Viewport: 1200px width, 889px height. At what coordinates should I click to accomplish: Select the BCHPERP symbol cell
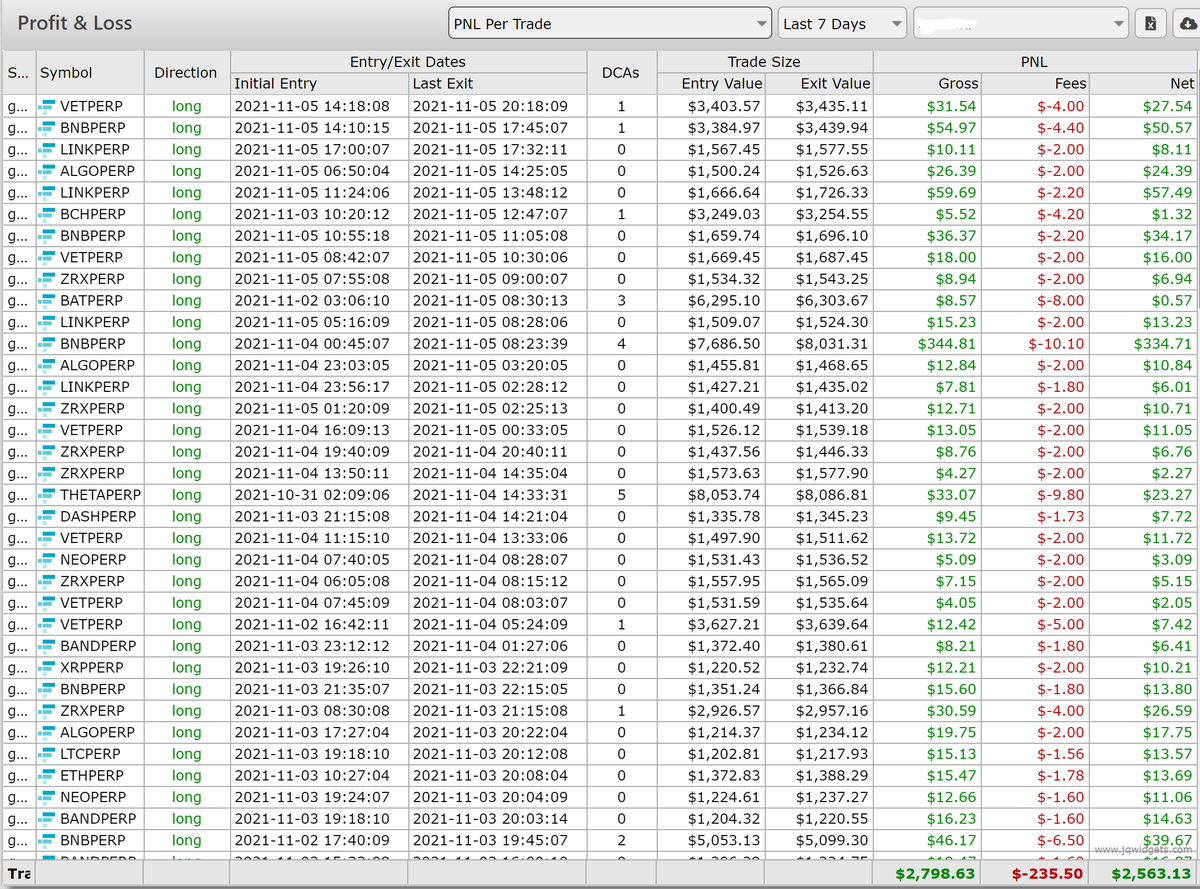90,214
